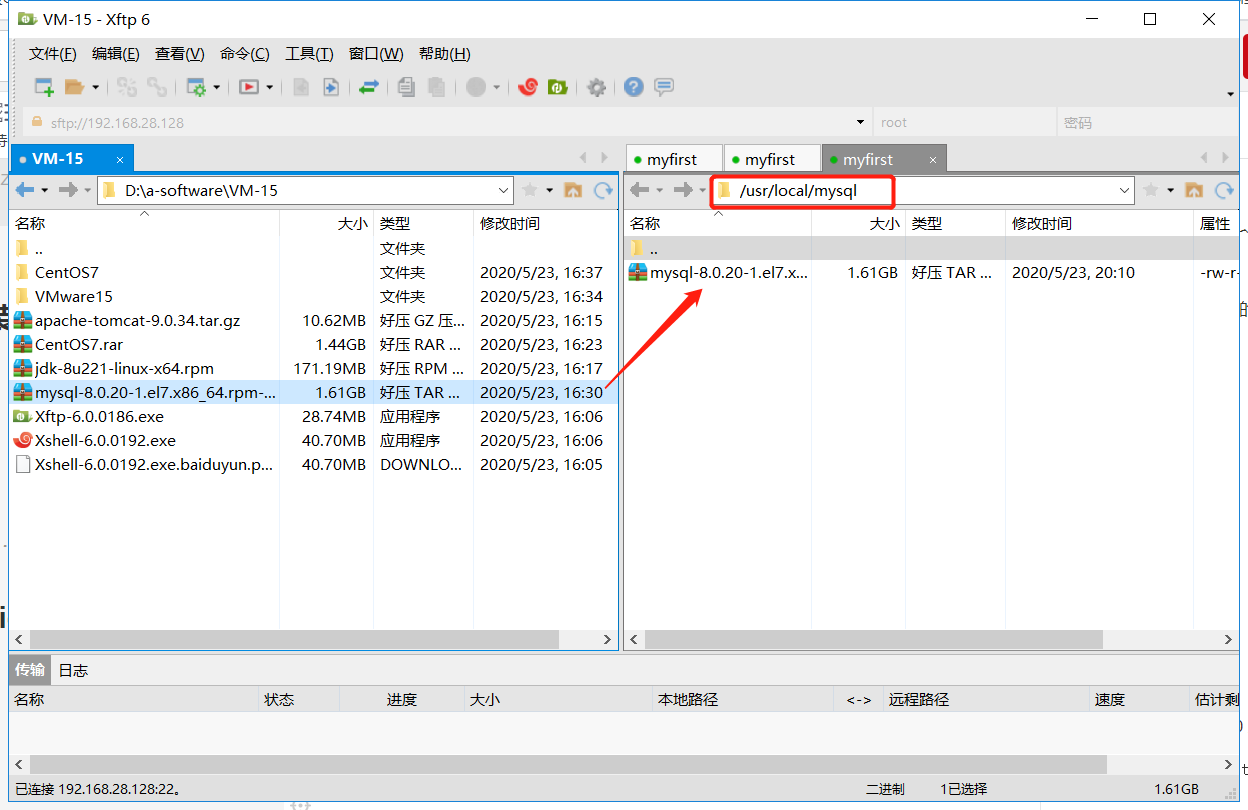Select the VMware15 folder
The width and height of the screenshot is (1248, 810).
point(73,296)
